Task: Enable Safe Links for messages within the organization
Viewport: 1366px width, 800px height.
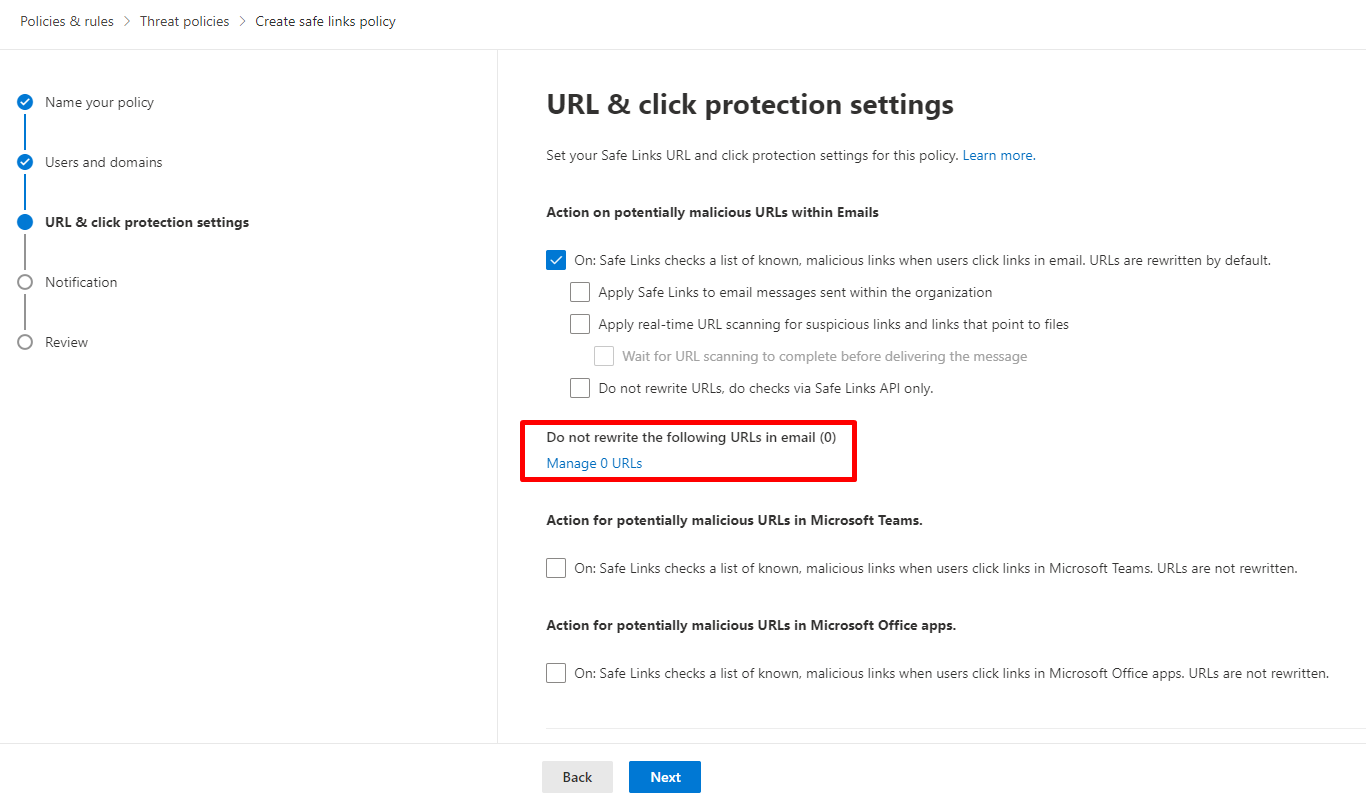Action: pyautogui.click(x=580, y=292)
